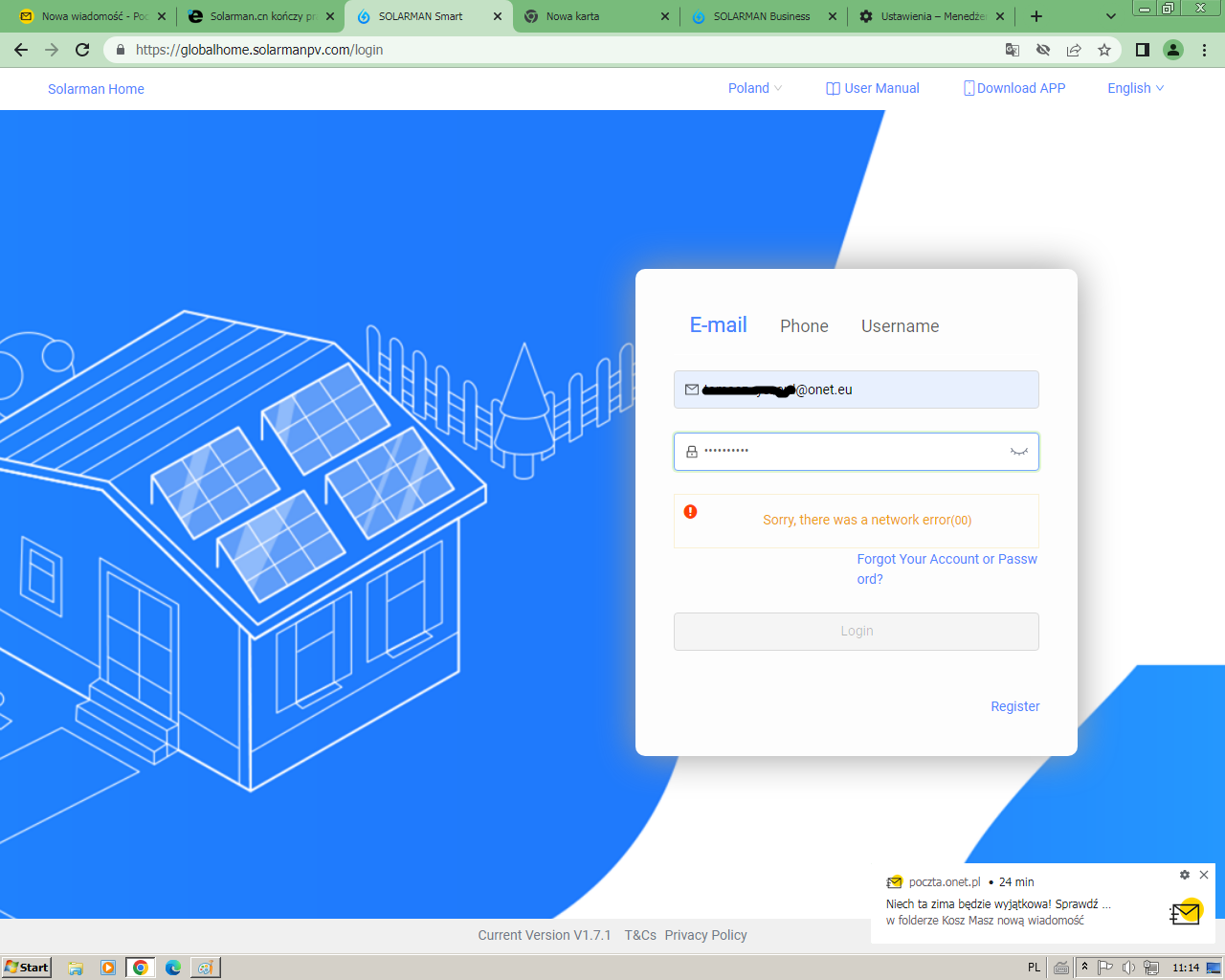This screenshot has height=980, width=1225.
Task: Open the Chrome three-dot menu
Action: [x=1205, y=50]
